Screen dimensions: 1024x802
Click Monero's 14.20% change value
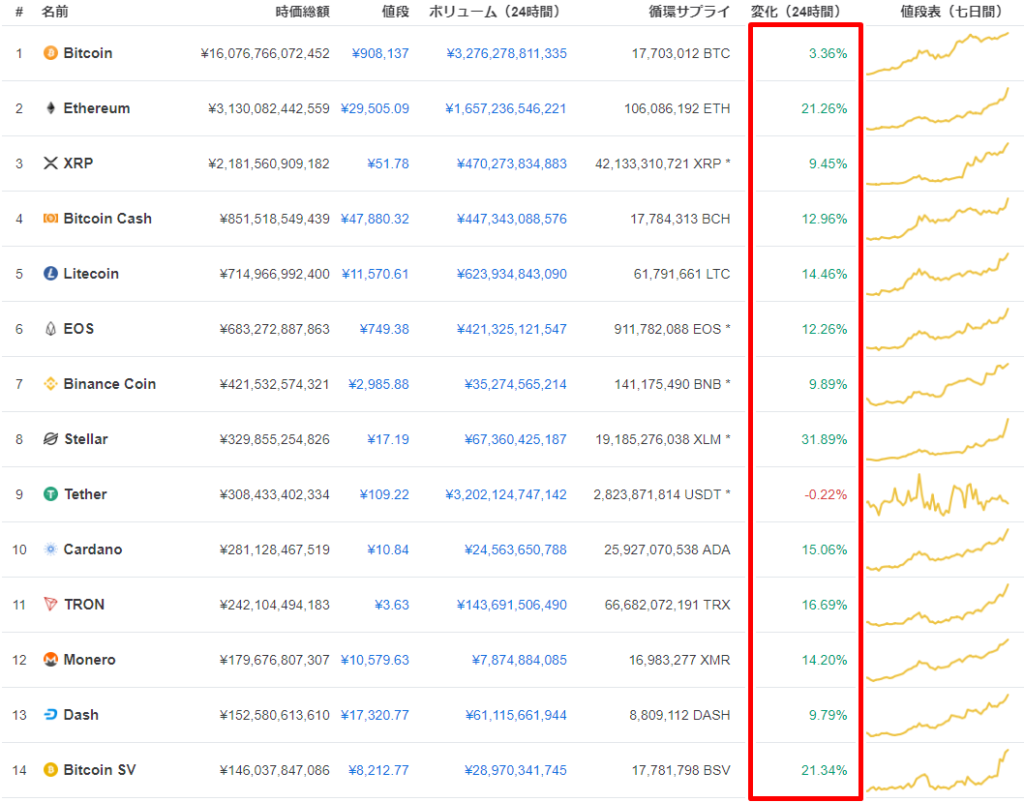tap(824, 660)
